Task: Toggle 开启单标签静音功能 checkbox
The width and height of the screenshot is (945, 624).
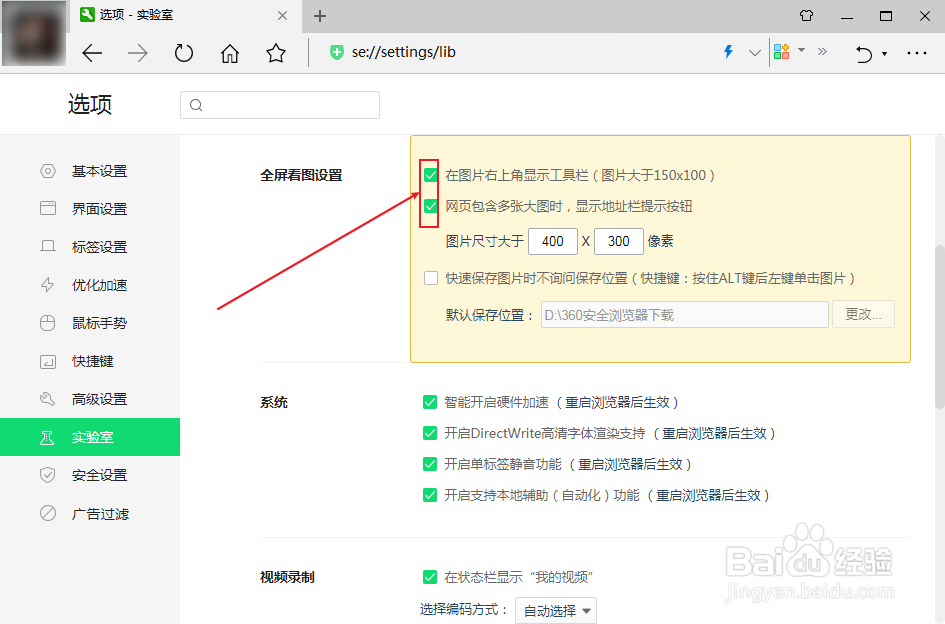Action: pos(430,464)
